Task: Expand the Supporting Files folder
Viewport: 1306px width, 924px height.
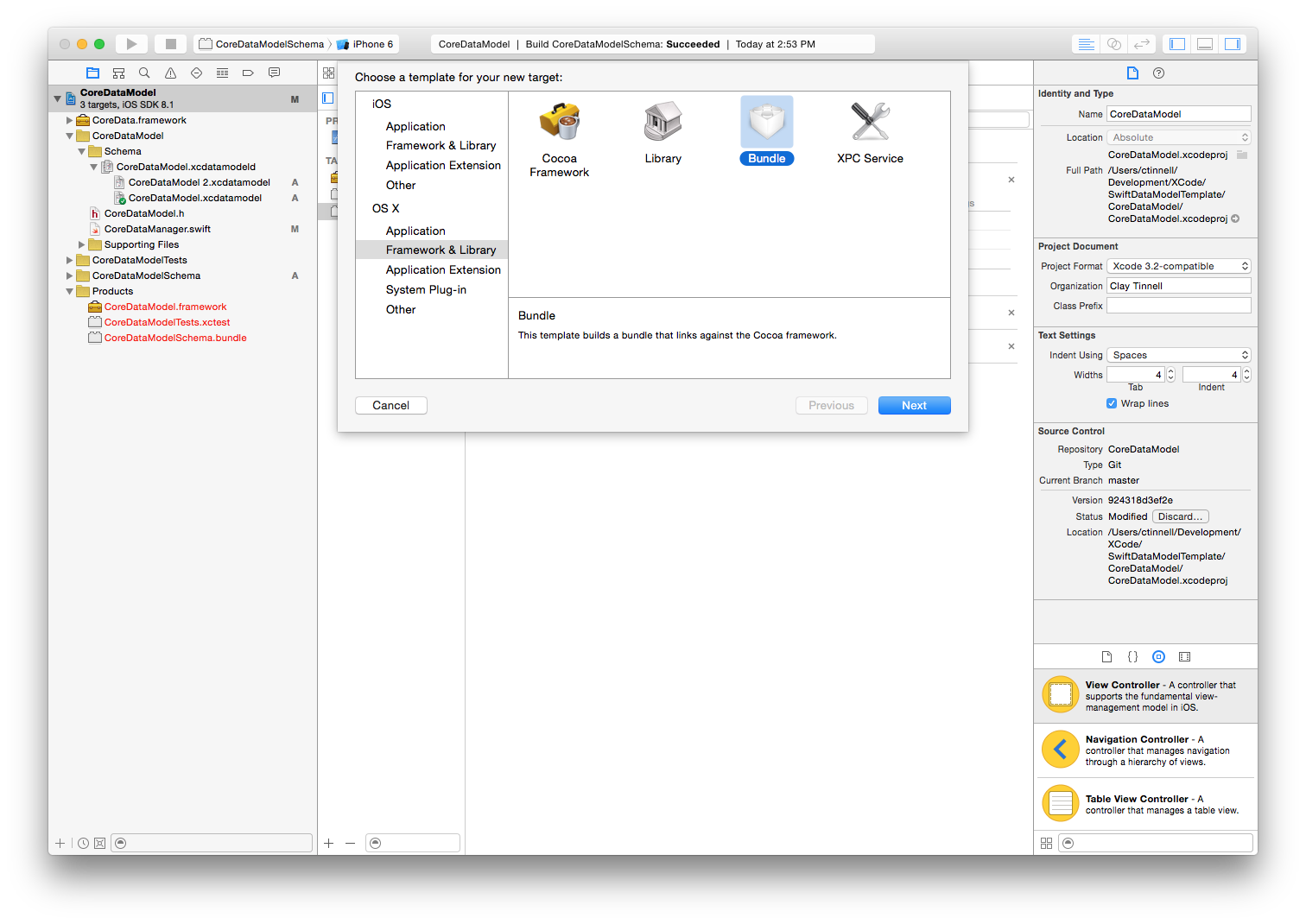Action: 82,245
